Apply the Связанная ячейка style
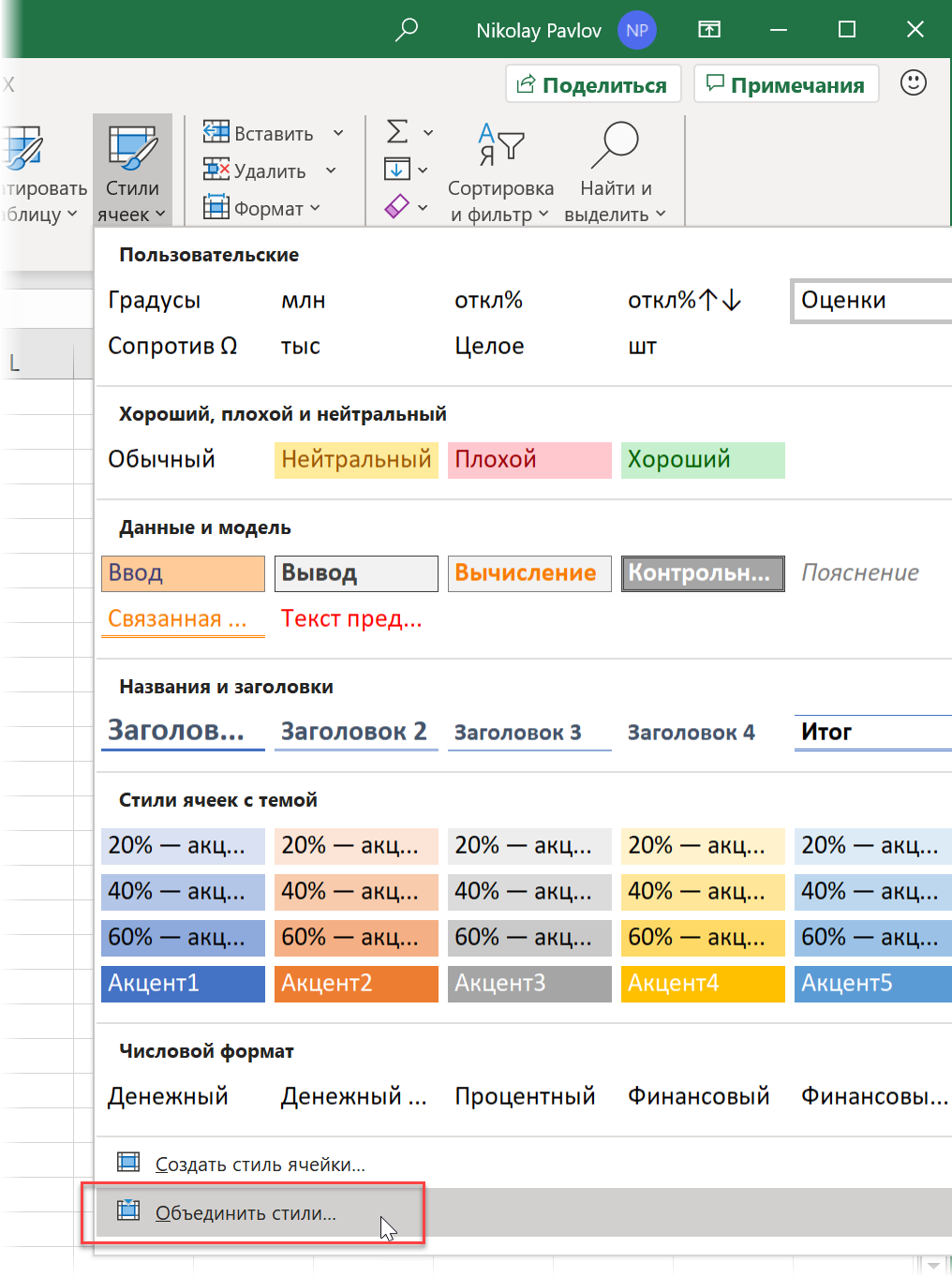The height and width of the screenshot is (1277, 952). point(183,619)
